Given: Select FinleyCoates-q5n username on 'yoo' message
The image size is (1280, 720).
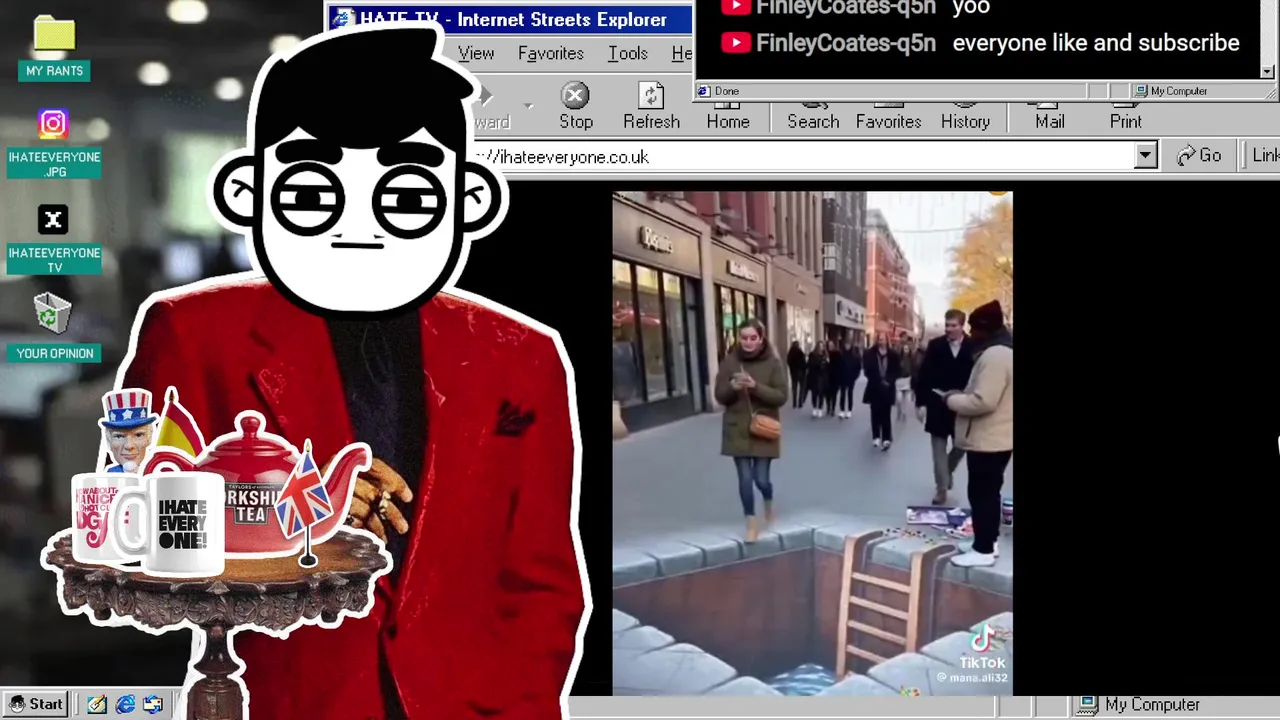Looking at the screenshot, I should tap(846, 7).
